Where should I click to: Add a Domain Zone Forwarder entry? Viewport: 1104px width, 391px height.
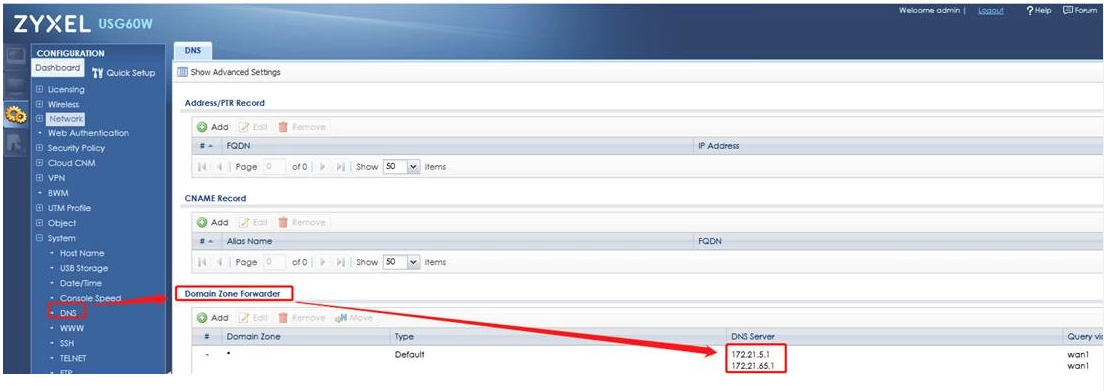tap(213, 318)
